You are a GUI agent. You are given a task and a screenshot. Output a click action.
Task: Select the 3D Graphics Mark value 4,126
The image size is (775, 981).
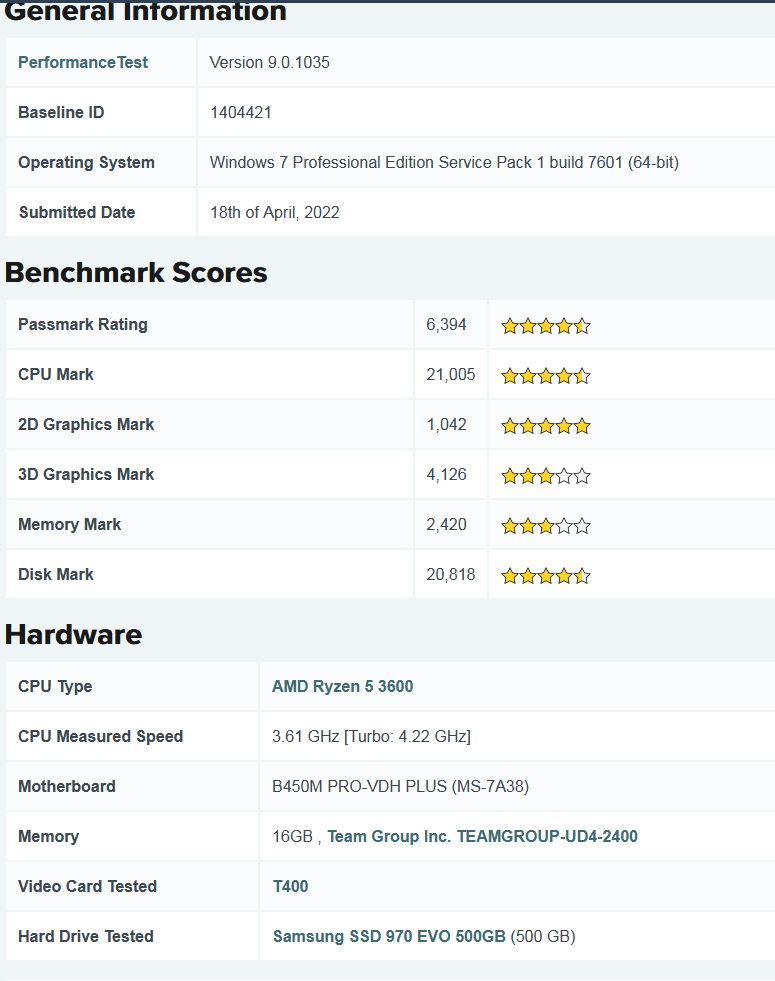[446, 475]
